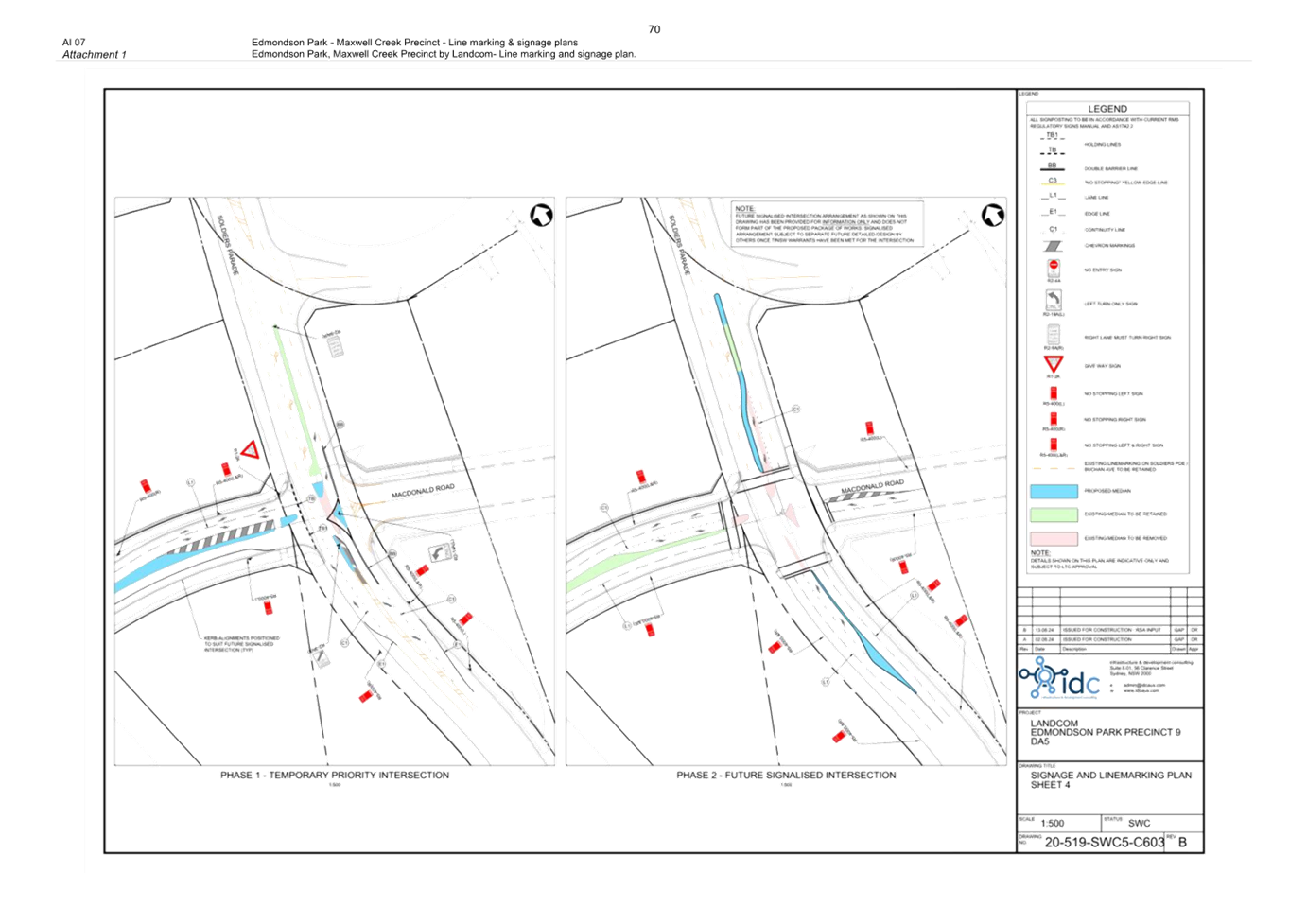Click the 'MACDONALD ROAD' label on Phase 2 plan

click(x=872, y=487)
